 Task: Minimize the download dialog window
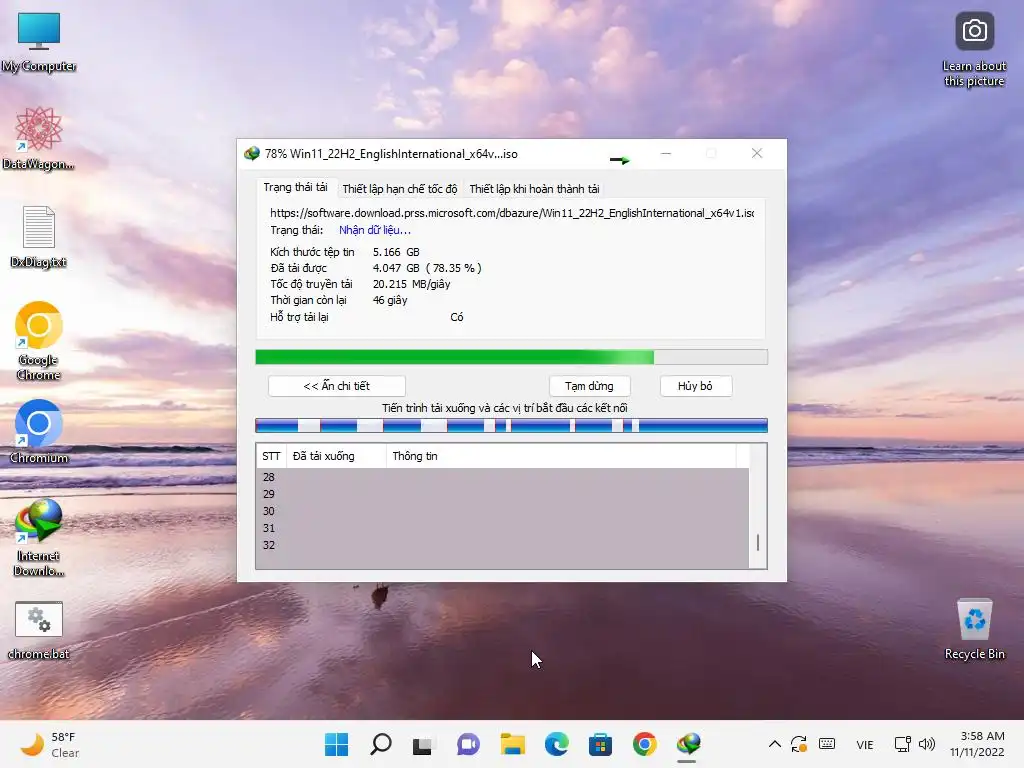coord(666,153)
